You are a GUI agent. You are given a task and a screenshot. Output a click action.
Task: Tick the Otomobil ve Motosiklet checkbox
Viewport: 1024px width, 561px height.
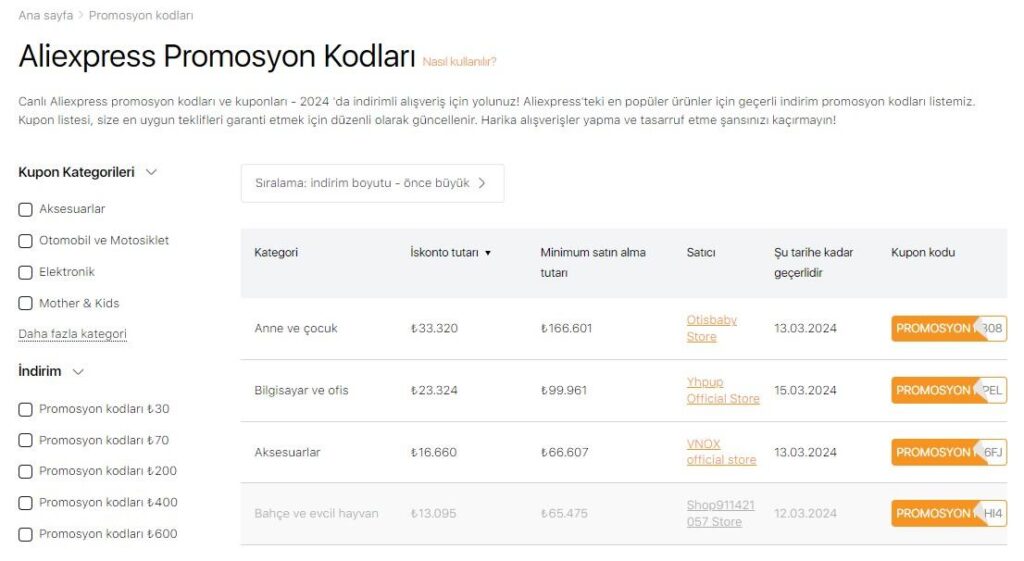(25, 241)
